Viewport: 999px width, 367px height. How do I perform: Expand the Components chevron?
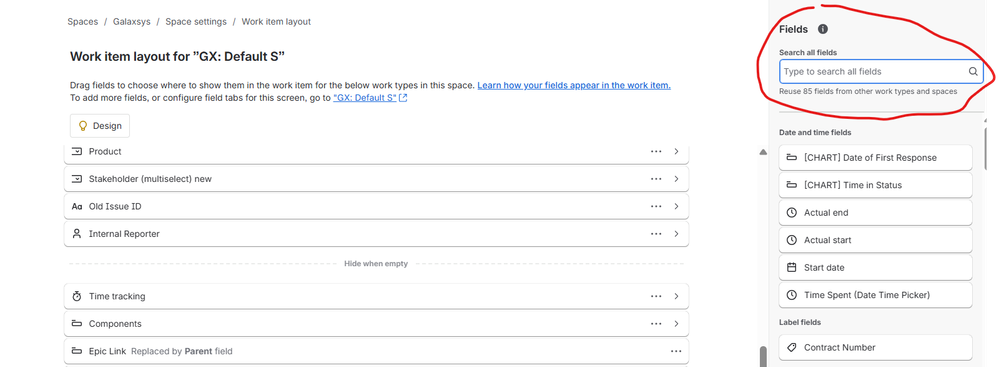[x=676, y=324]
